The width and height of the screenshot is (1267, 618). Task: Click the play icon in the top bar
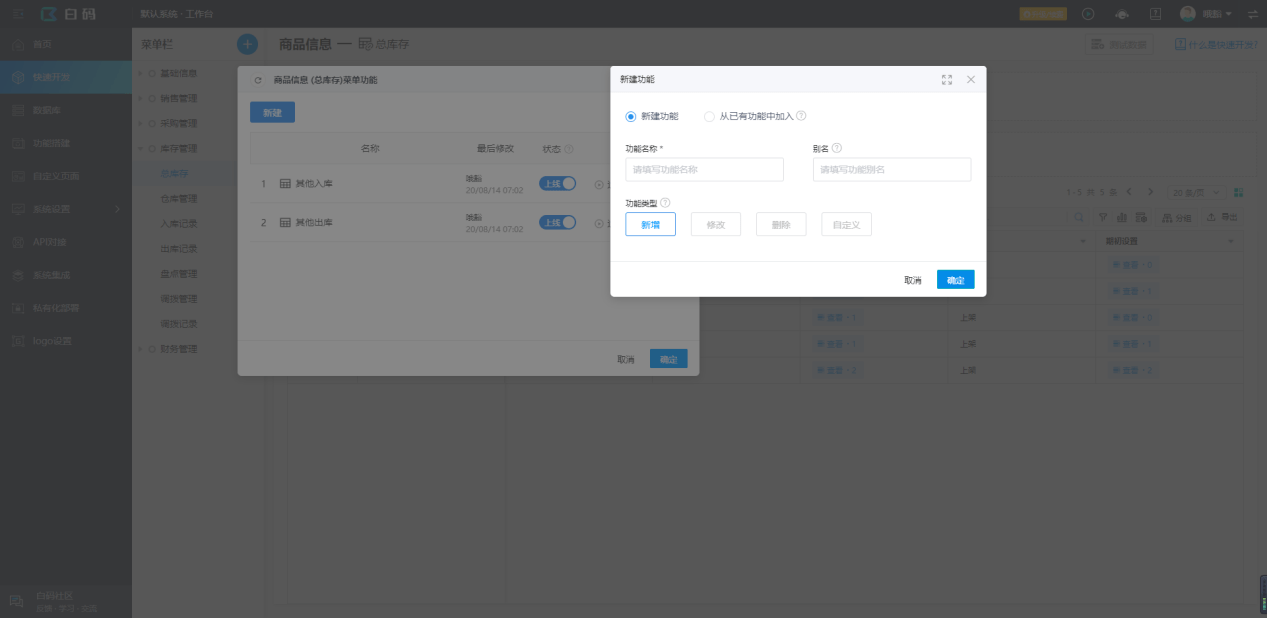[1088, 14]
